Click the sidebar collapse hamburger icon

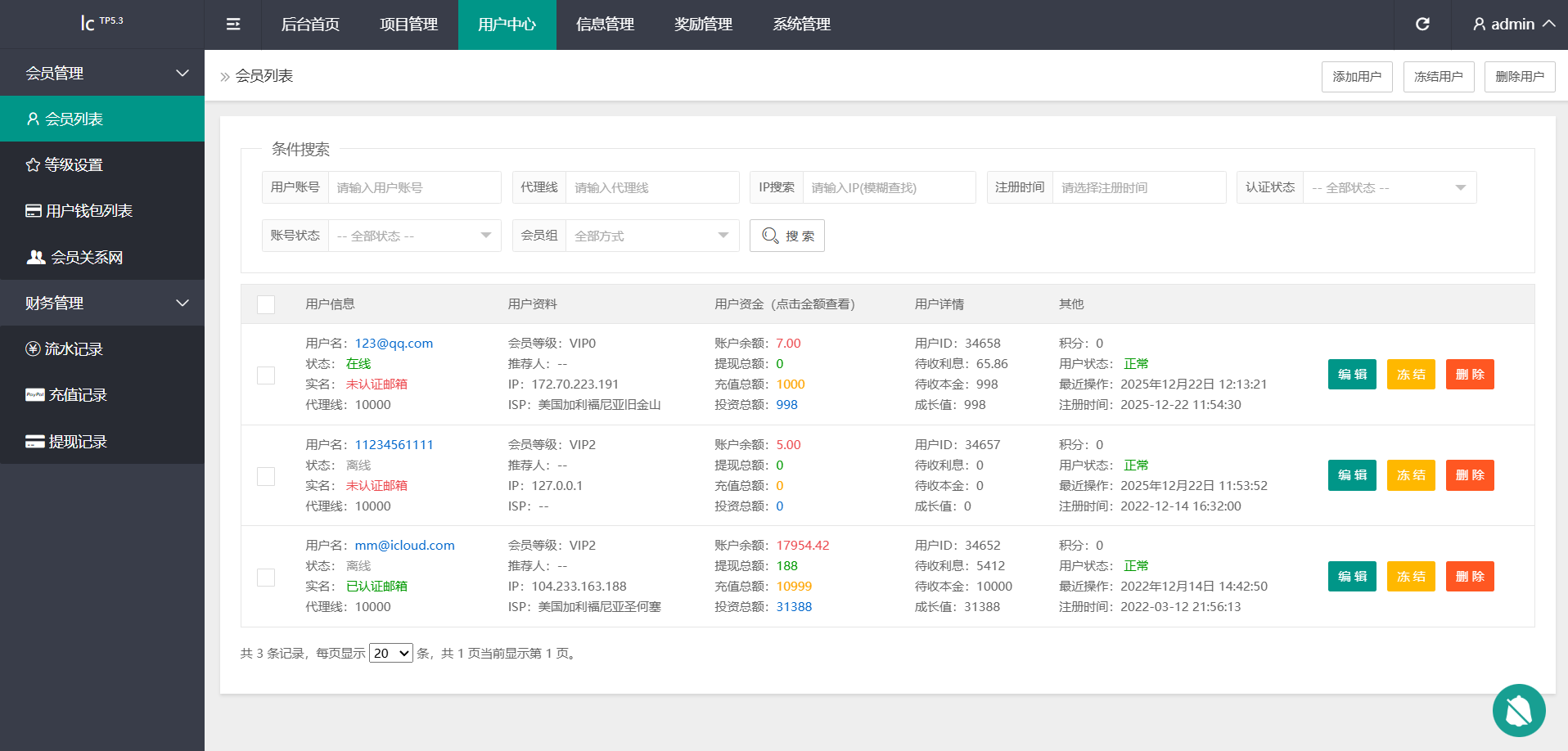coord(233,25)
